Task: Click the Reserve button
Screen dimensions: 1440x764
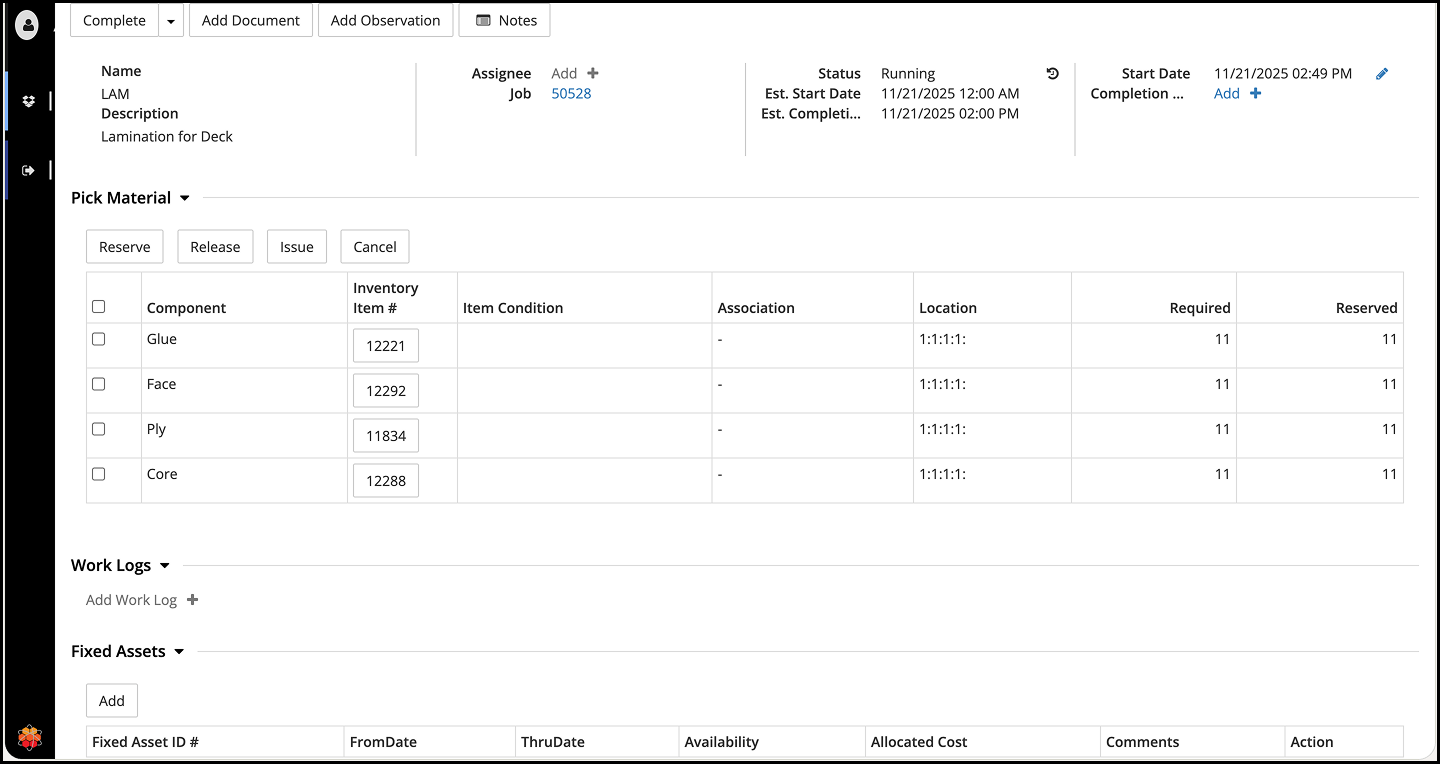Action: click(x=125, y=247)
